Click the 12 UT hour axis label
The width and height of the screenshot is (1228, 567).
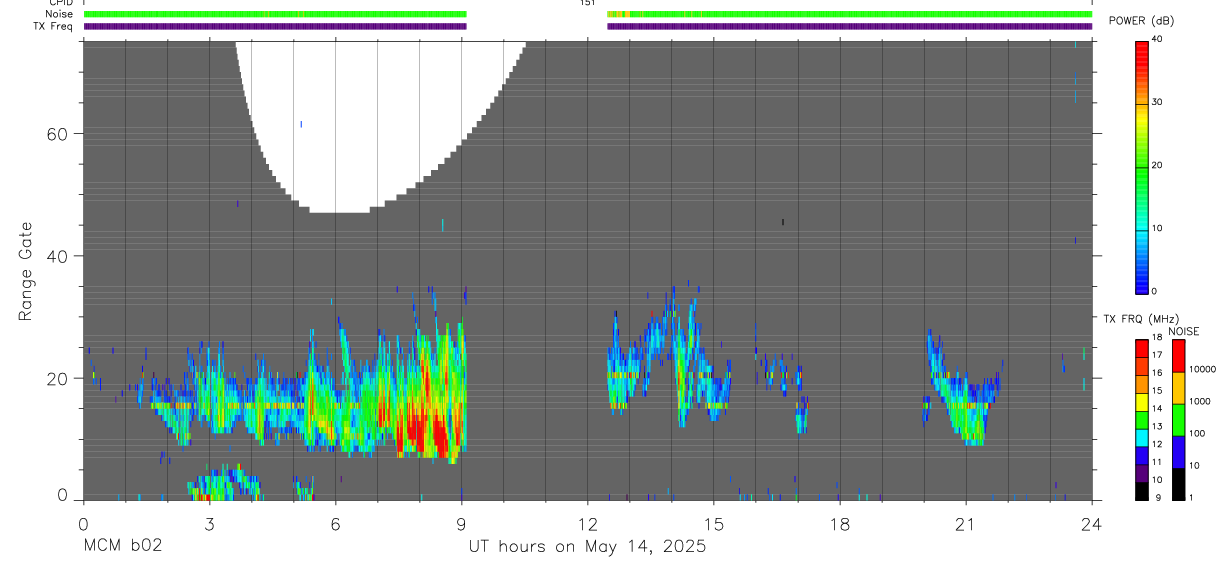point(588,524)
